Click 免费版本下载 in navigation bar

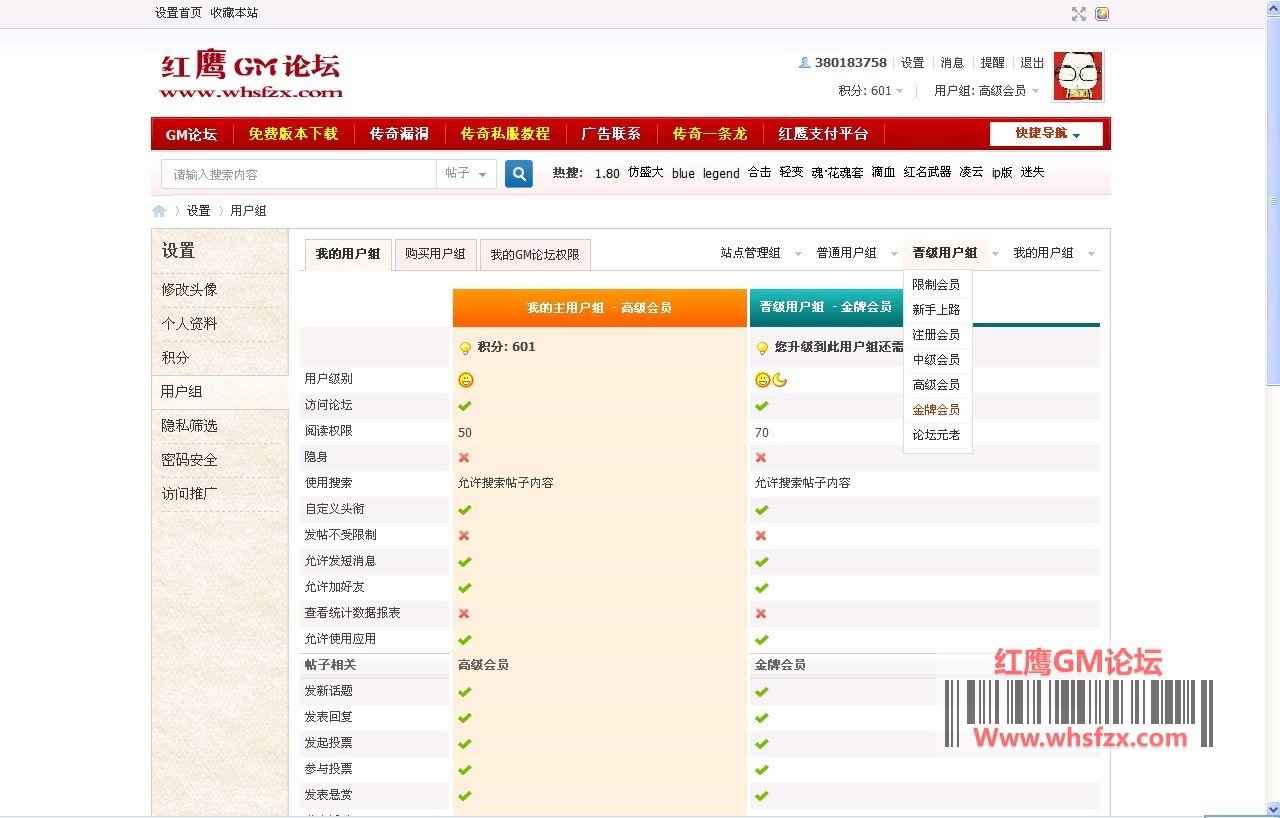[293, 134]
